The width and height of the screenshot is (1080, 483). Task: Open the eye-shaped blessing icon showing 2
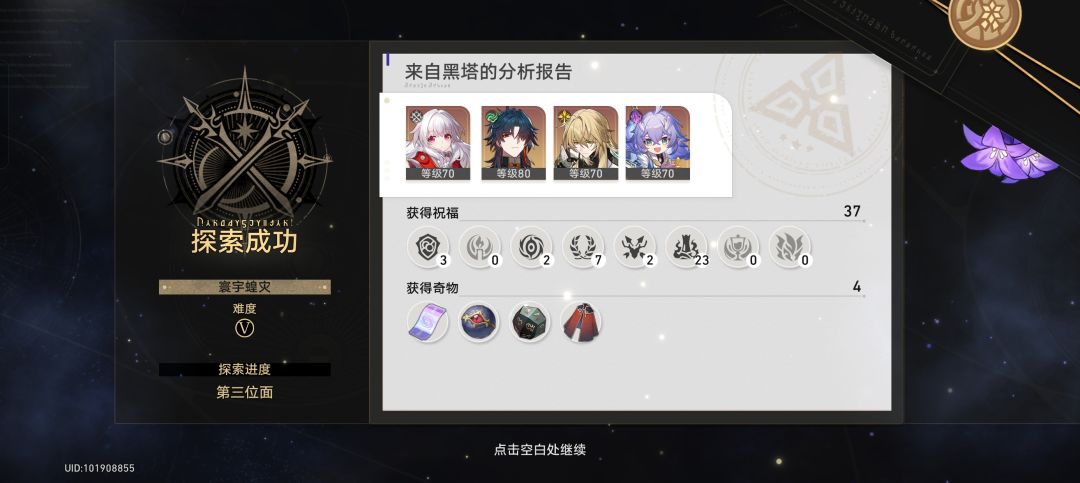click(x=531, y=247)
